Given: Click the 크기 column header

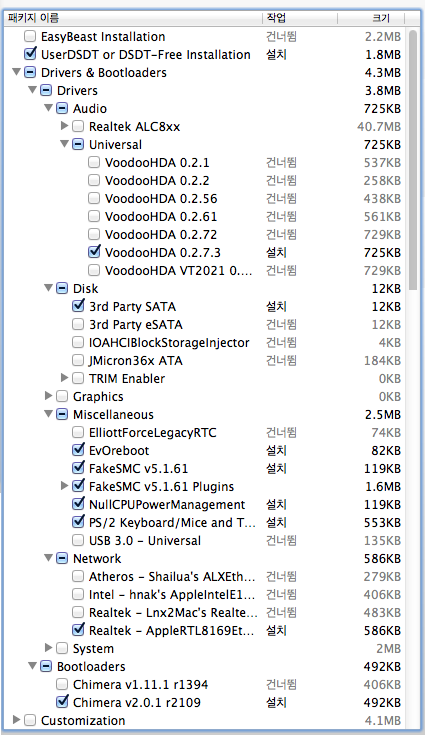Looking at the screenshot, I should tap(371, 18).
